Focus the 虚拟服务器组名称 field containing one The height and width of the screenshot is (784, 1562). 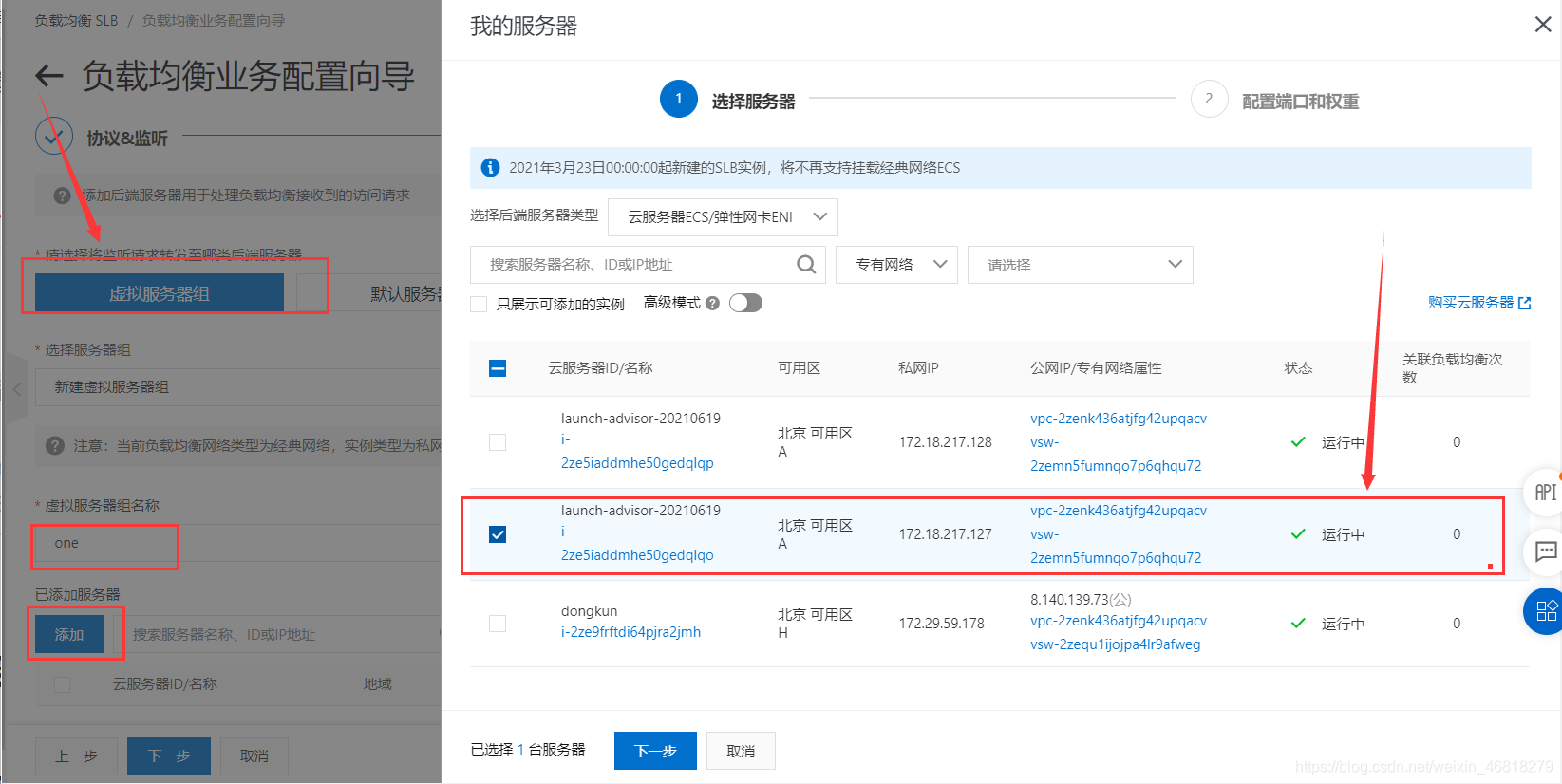pos(238,544)
